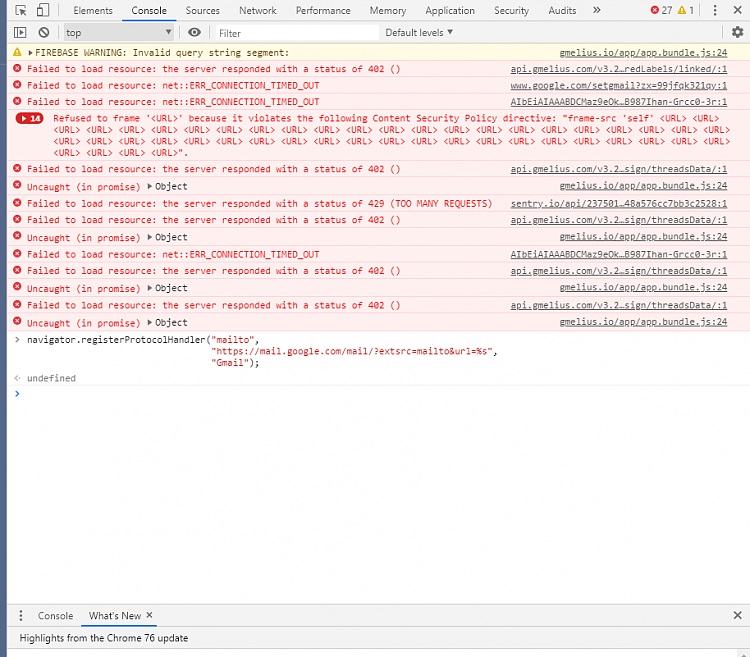Open console settings gear icon
The image size is (750, 657).
[x=737, y=32]
